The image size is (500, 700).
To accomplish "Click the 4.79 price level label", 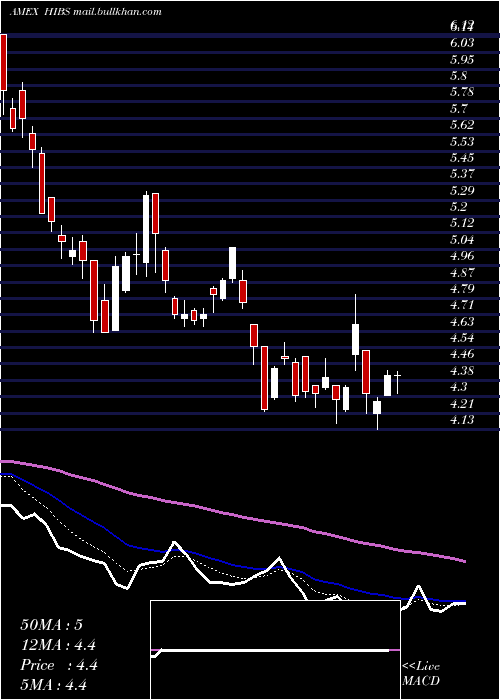I will click(462, 288).
